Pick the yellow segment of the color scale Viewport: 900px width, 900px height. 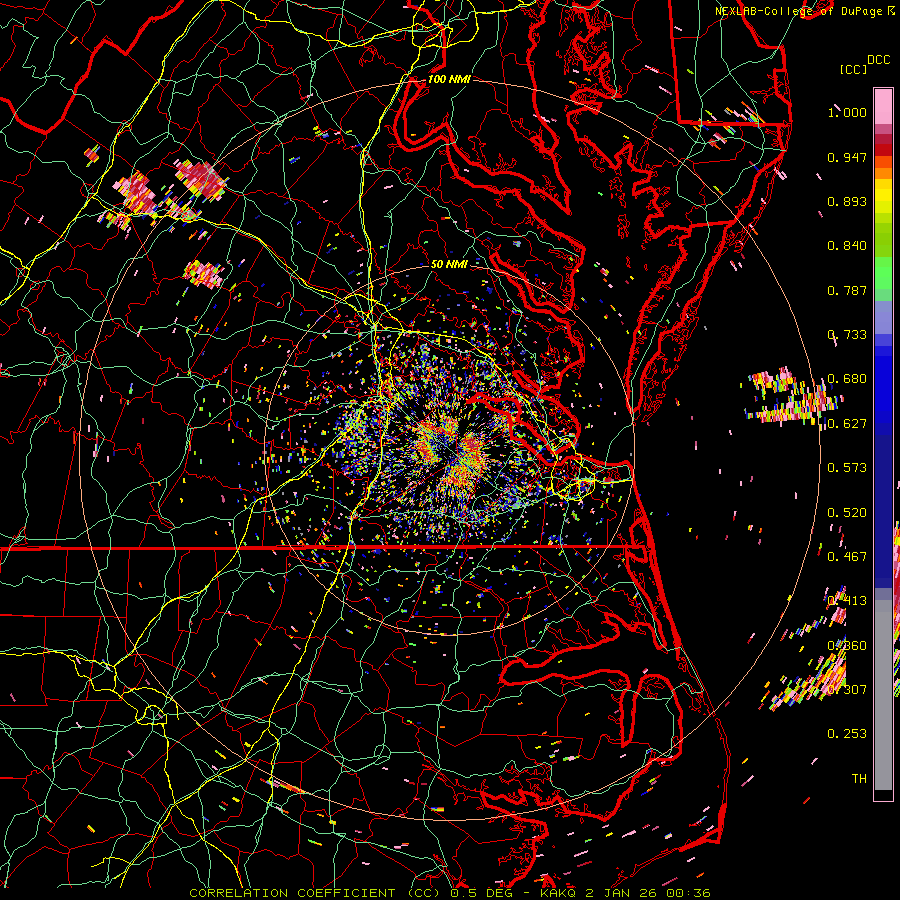tap(883, 197)
